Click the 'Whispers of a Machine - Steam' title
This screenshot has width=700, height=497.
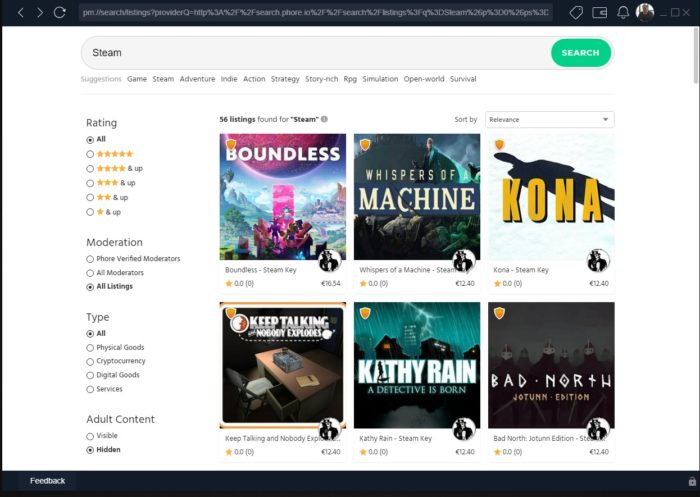407,270
